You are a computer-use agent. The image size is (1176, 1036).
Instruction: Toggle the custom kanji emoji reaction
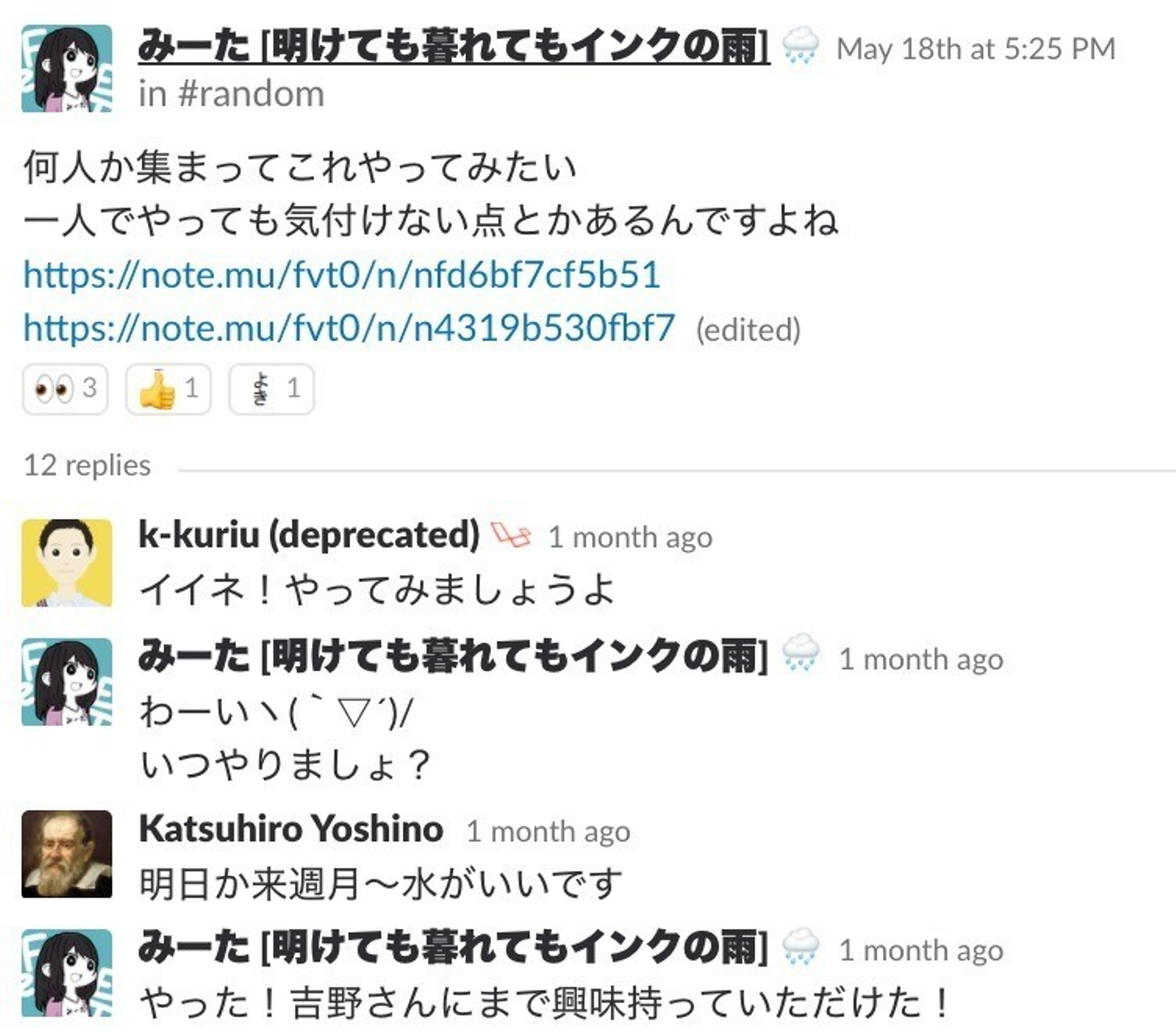click(270, 388)
